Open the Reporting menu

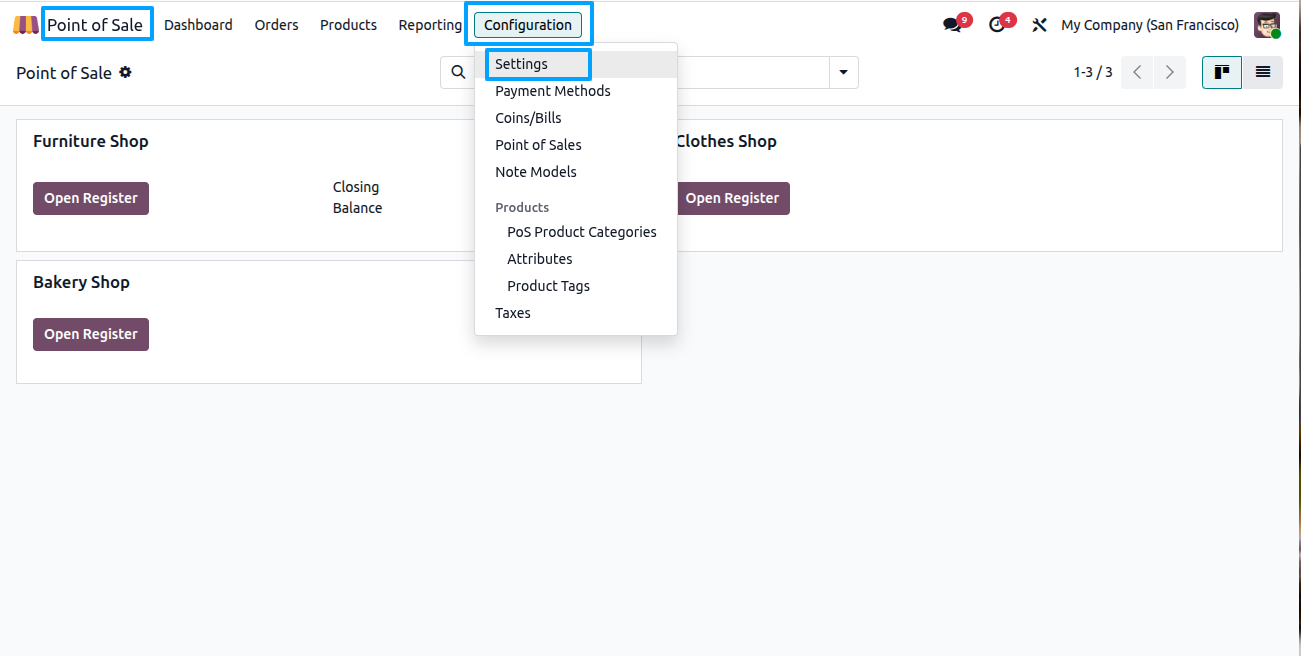point(430,25)
